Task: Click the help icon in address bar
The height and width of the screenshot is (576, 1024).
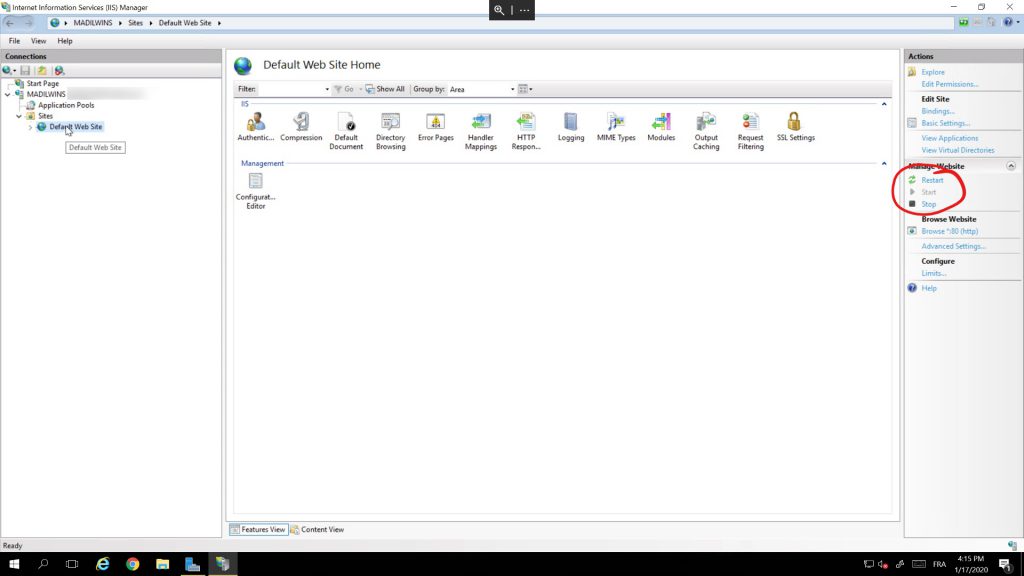Action: tap(1008, 22)
